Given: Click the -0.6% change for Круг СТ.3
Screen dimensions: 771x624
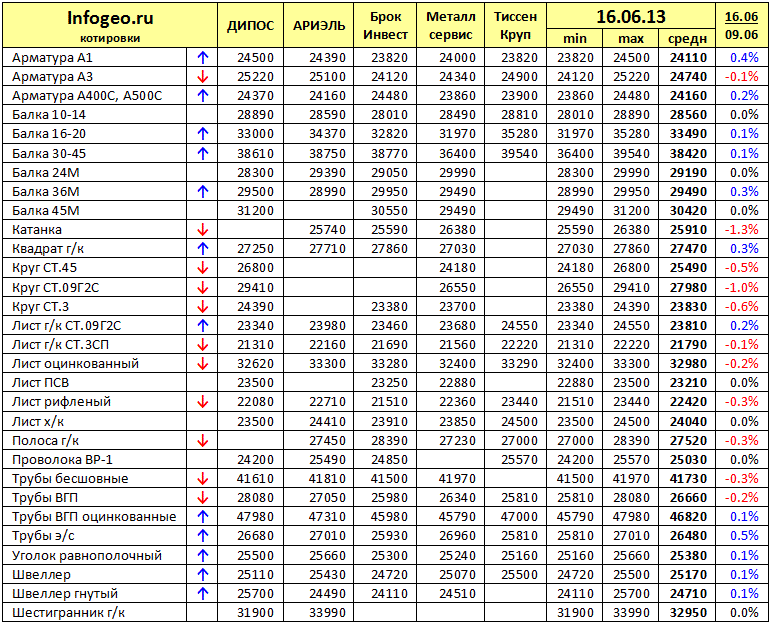Looking at the screenshot, I should point(741,306).
